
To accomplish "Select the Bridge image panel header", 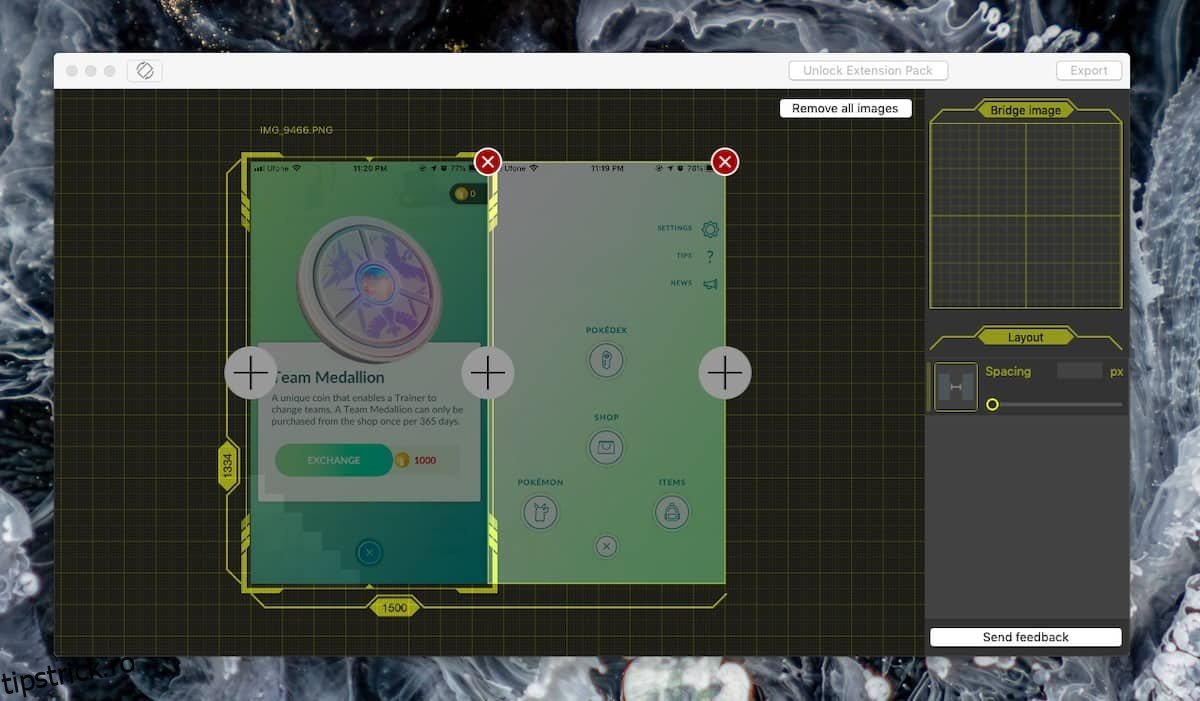I will pos(1025,110).
